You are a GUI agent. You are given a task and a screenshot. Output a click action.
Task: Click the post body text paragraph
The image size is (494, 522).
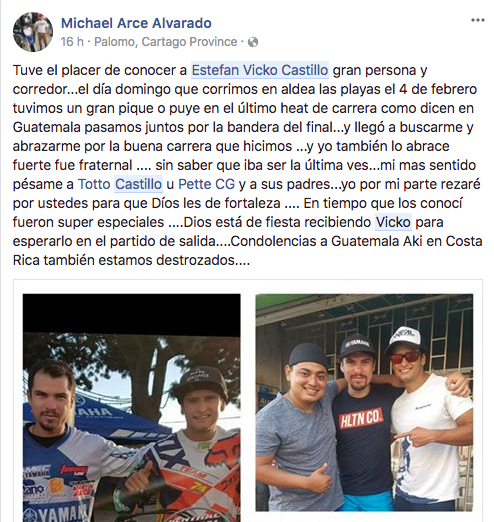pos(247,165)
